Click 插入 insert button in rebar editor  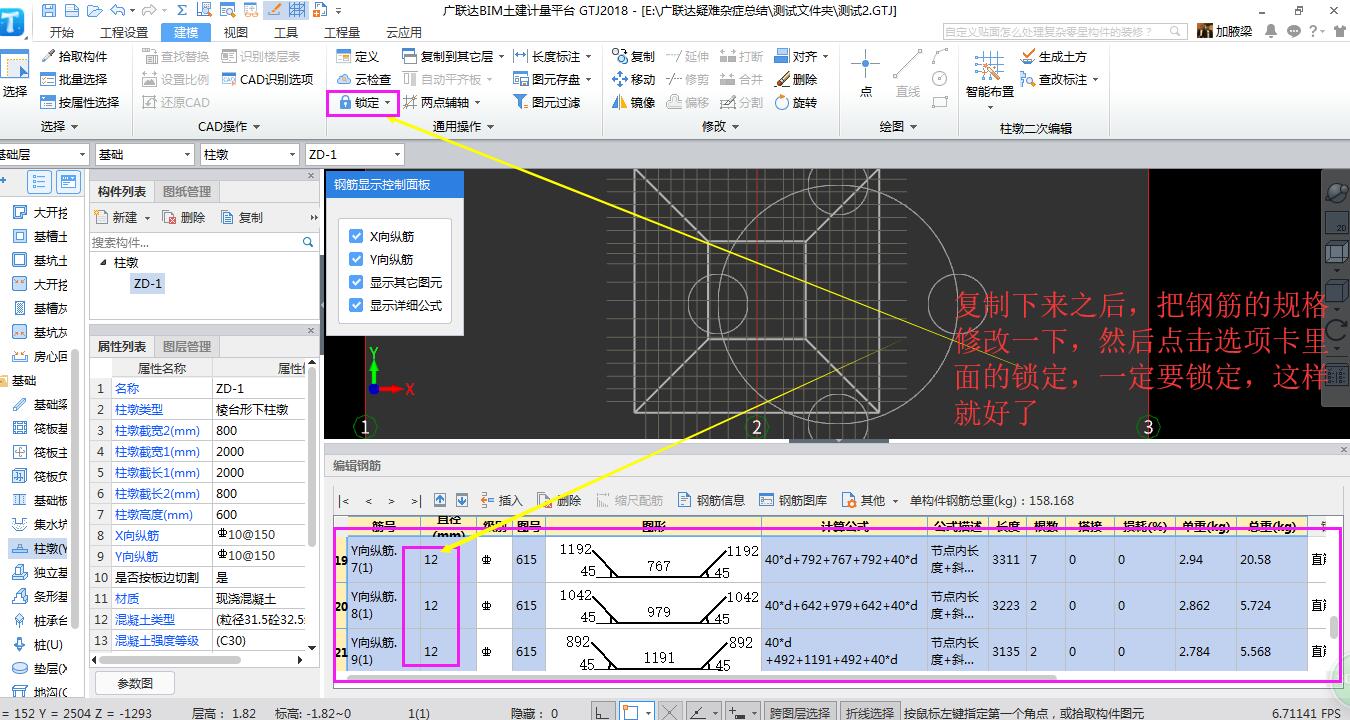501,500
